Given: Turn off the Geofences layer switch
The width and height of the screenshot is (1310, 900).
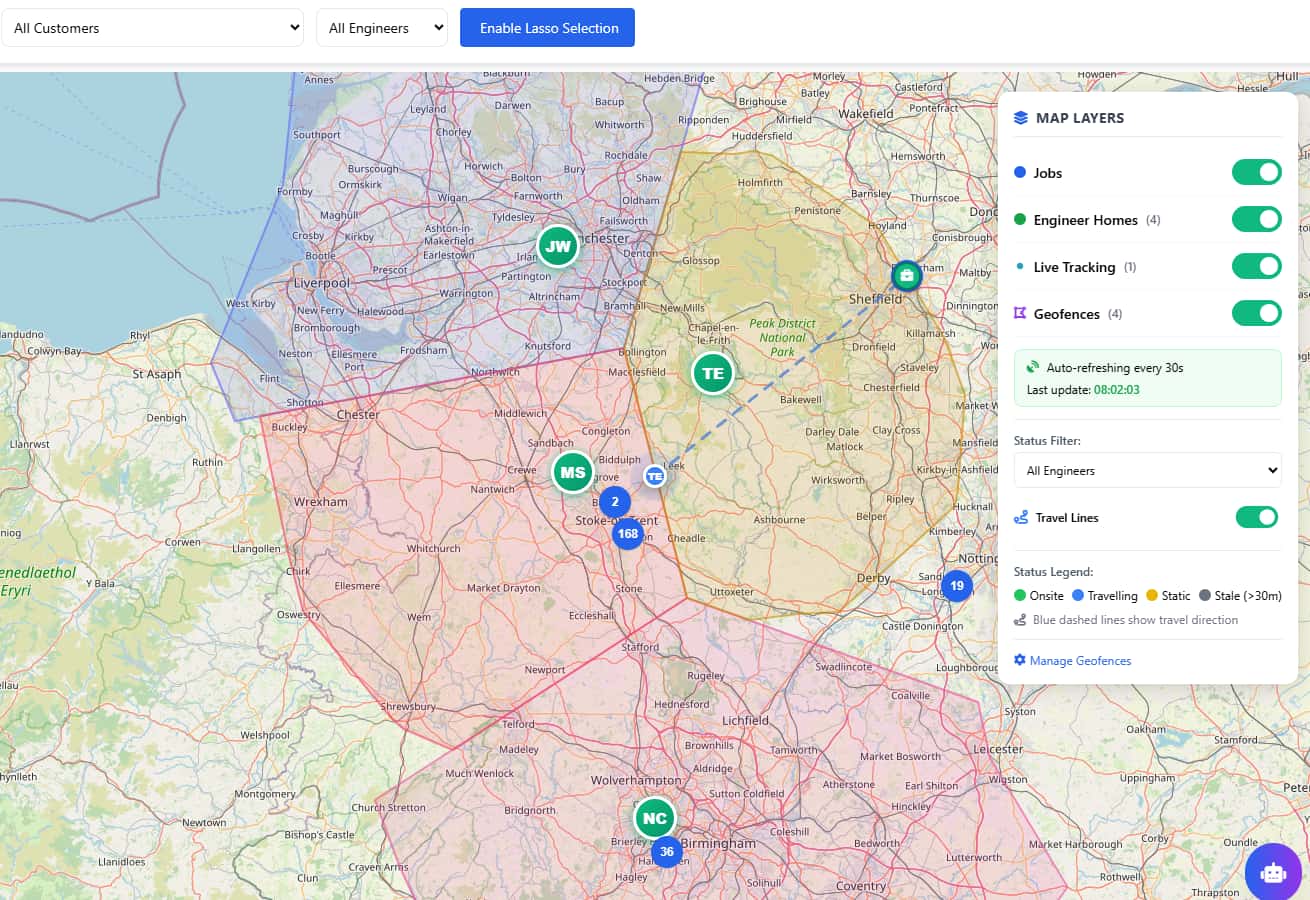Looking at the screenshot, I should pos(1256,313).
